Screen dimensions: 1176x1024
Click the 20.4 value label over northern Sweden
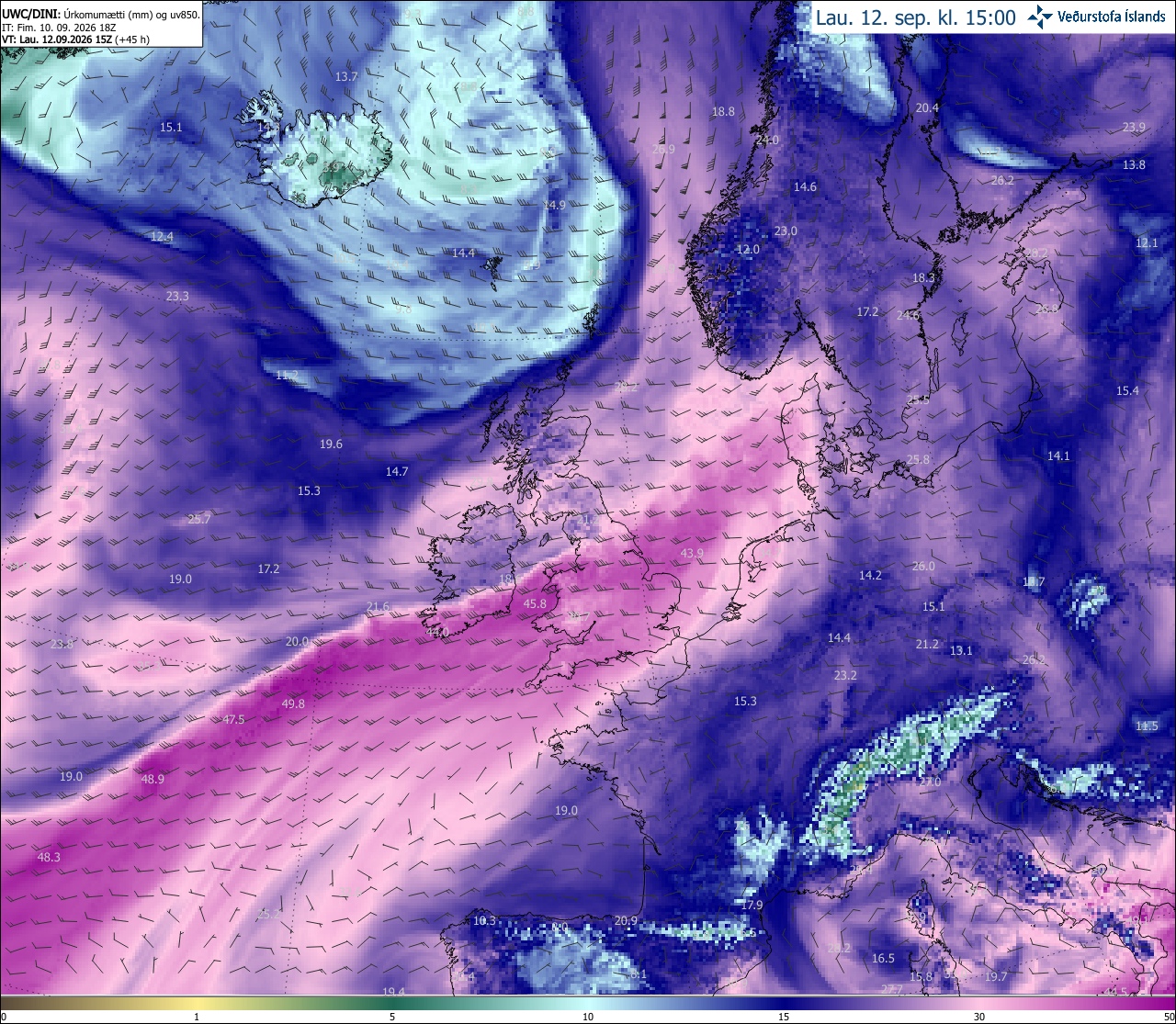coord(927,107)
